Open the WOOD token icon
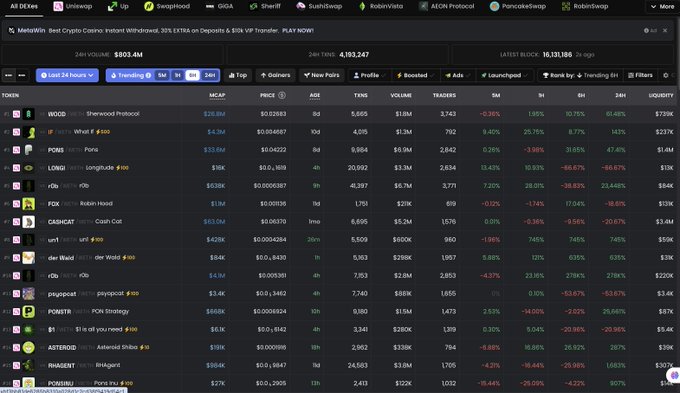This screenshot has height=393, width=680. point(29,114)
